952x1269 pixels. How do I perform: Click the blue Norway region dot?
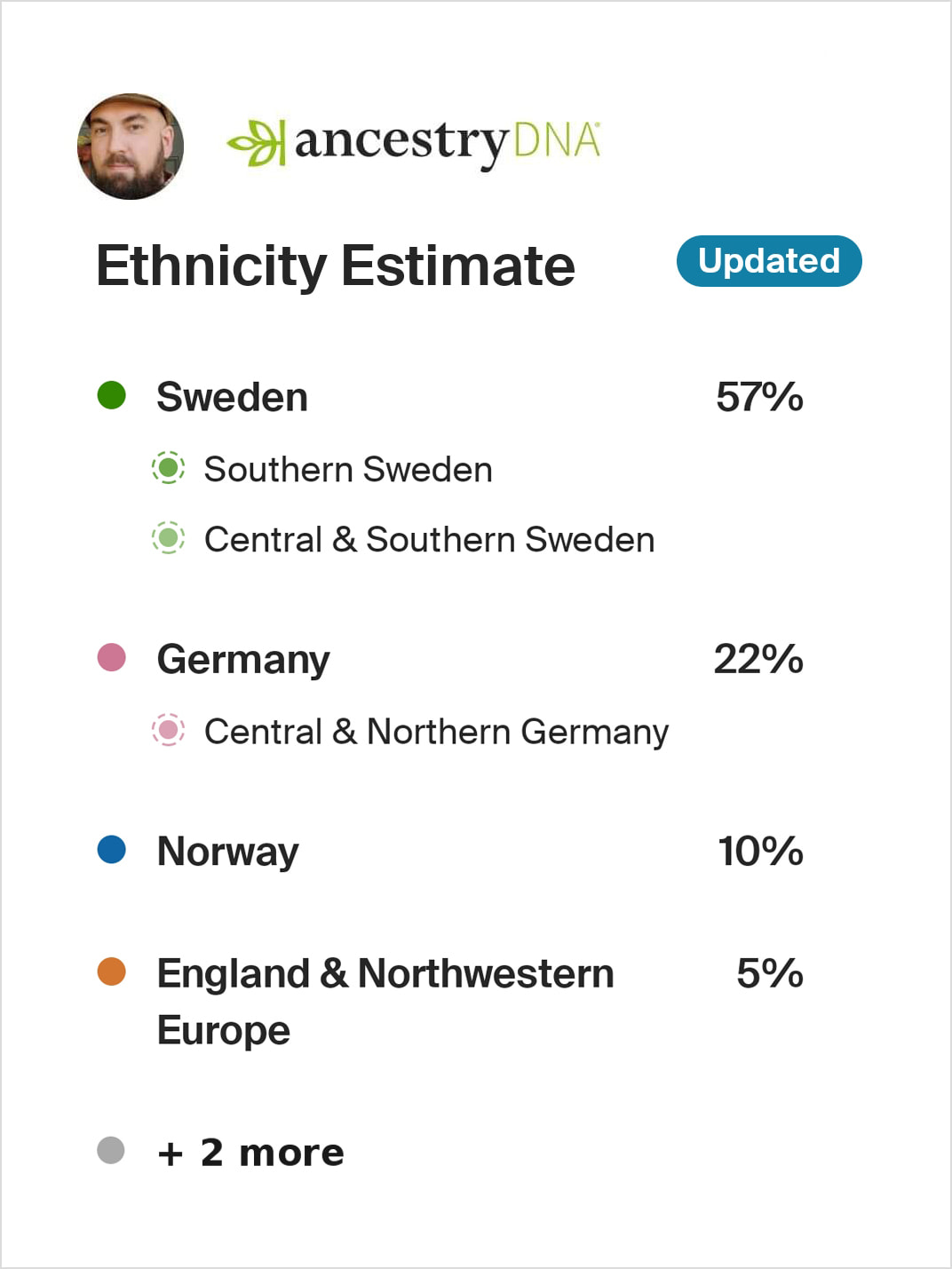[112, 850]
